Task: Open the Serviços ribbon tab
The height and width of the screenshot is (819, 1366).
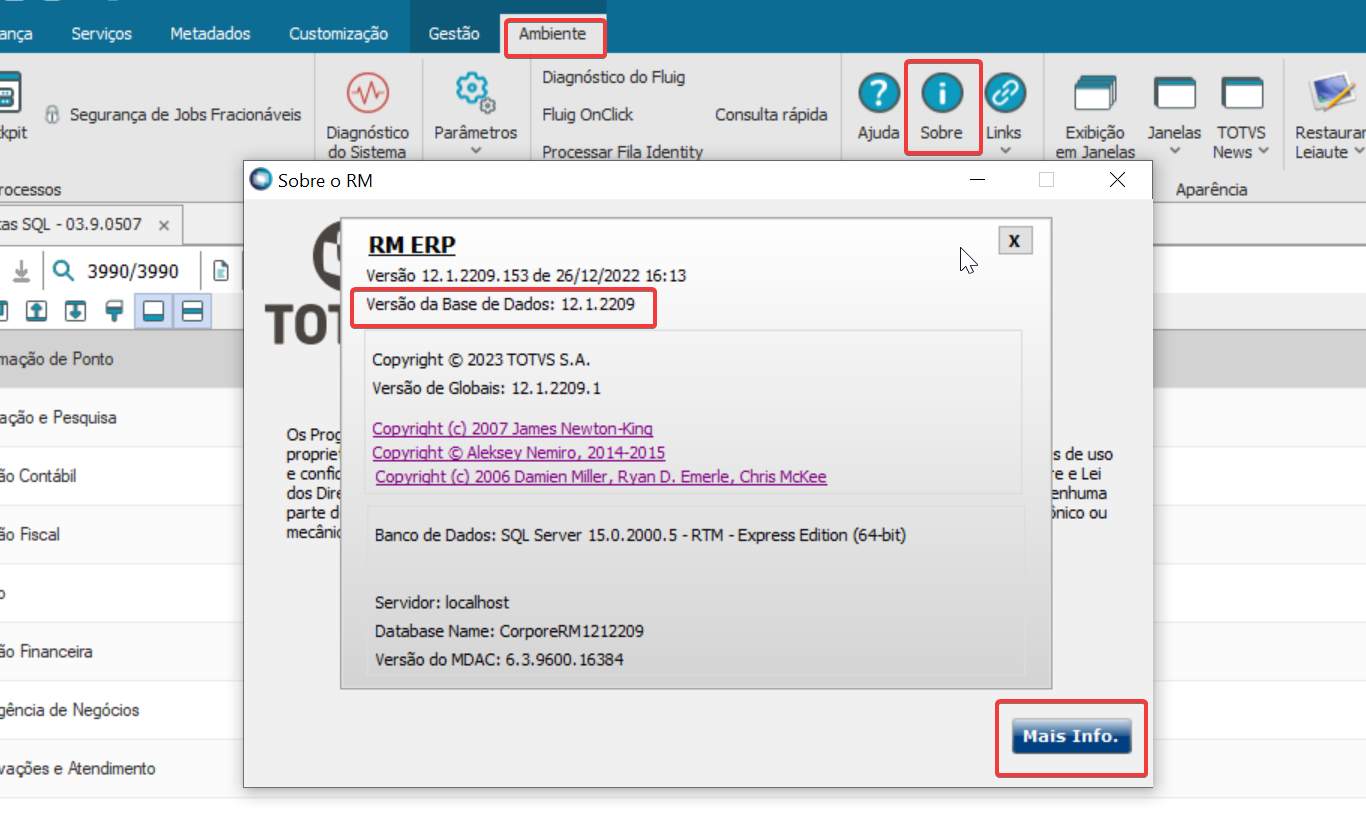Action: coord(101,34)
